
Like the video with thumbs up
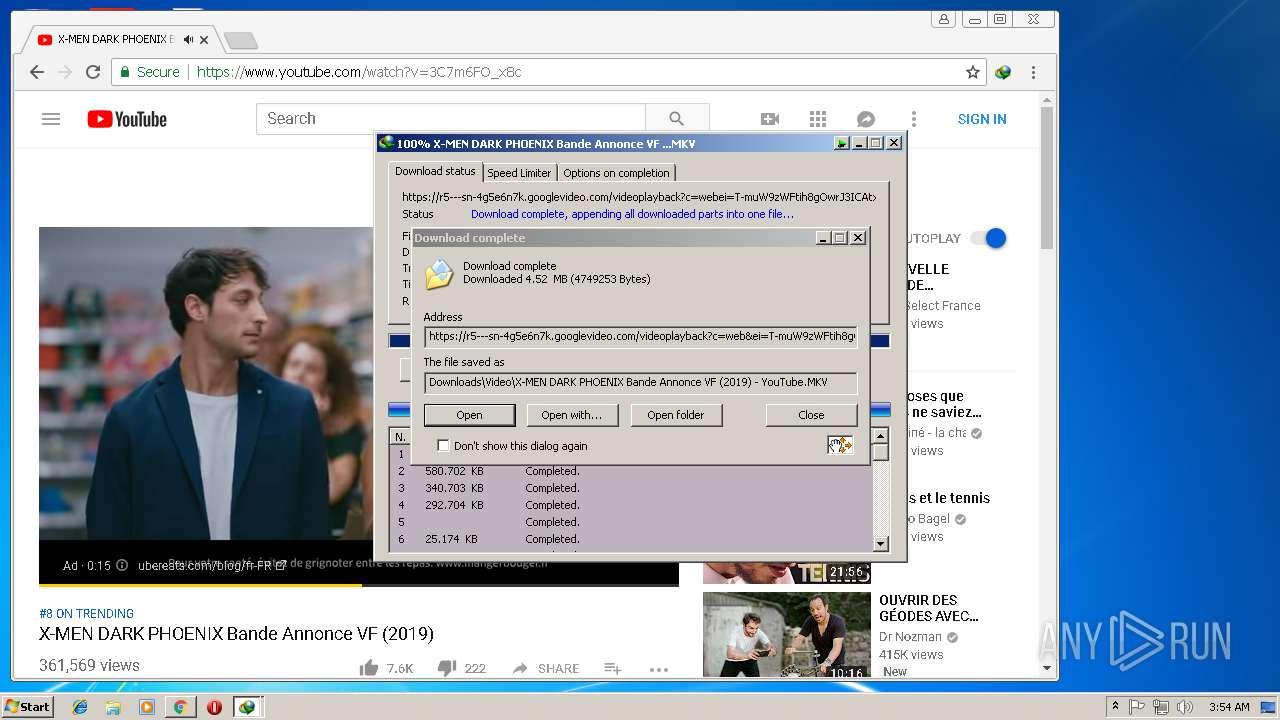pyautogui.click(x=370, y=668)
